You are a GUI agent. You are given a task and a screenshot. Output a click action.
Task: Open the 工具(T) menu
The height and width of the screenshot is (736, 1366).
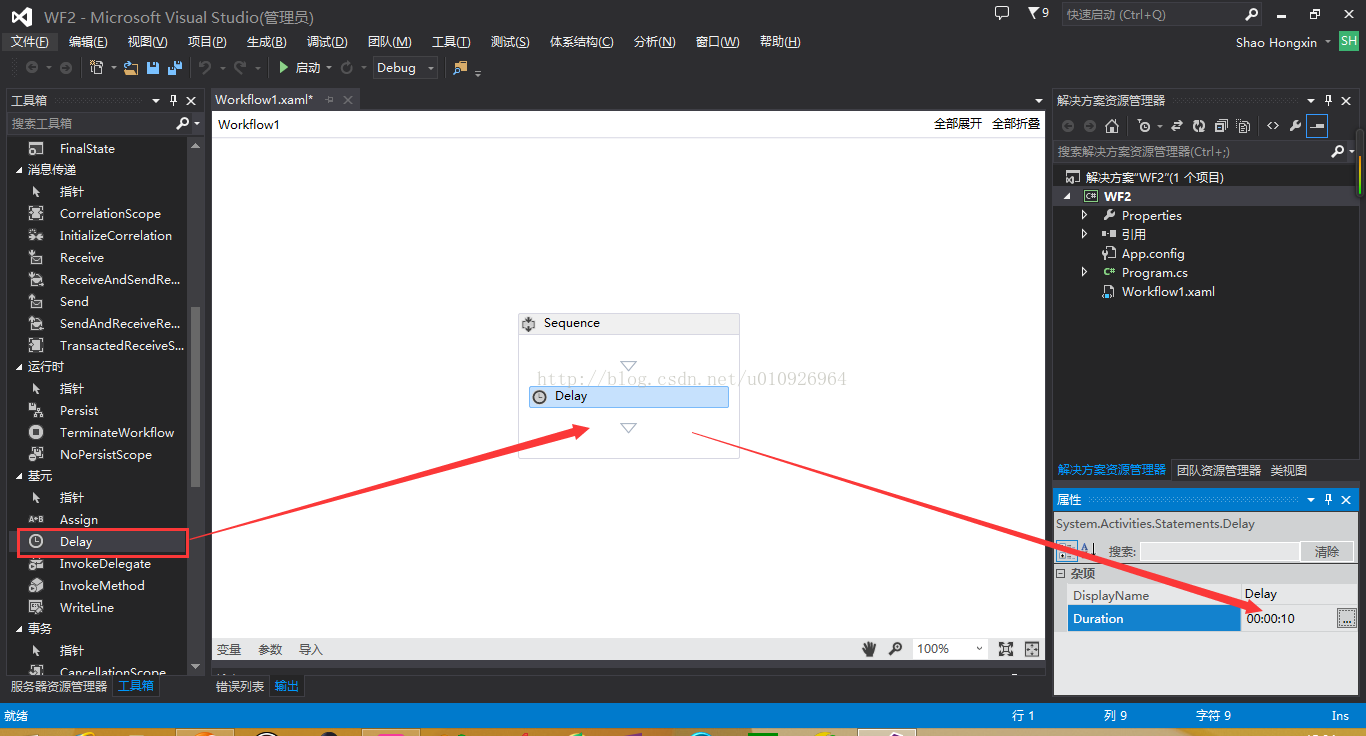coord(451,42)
